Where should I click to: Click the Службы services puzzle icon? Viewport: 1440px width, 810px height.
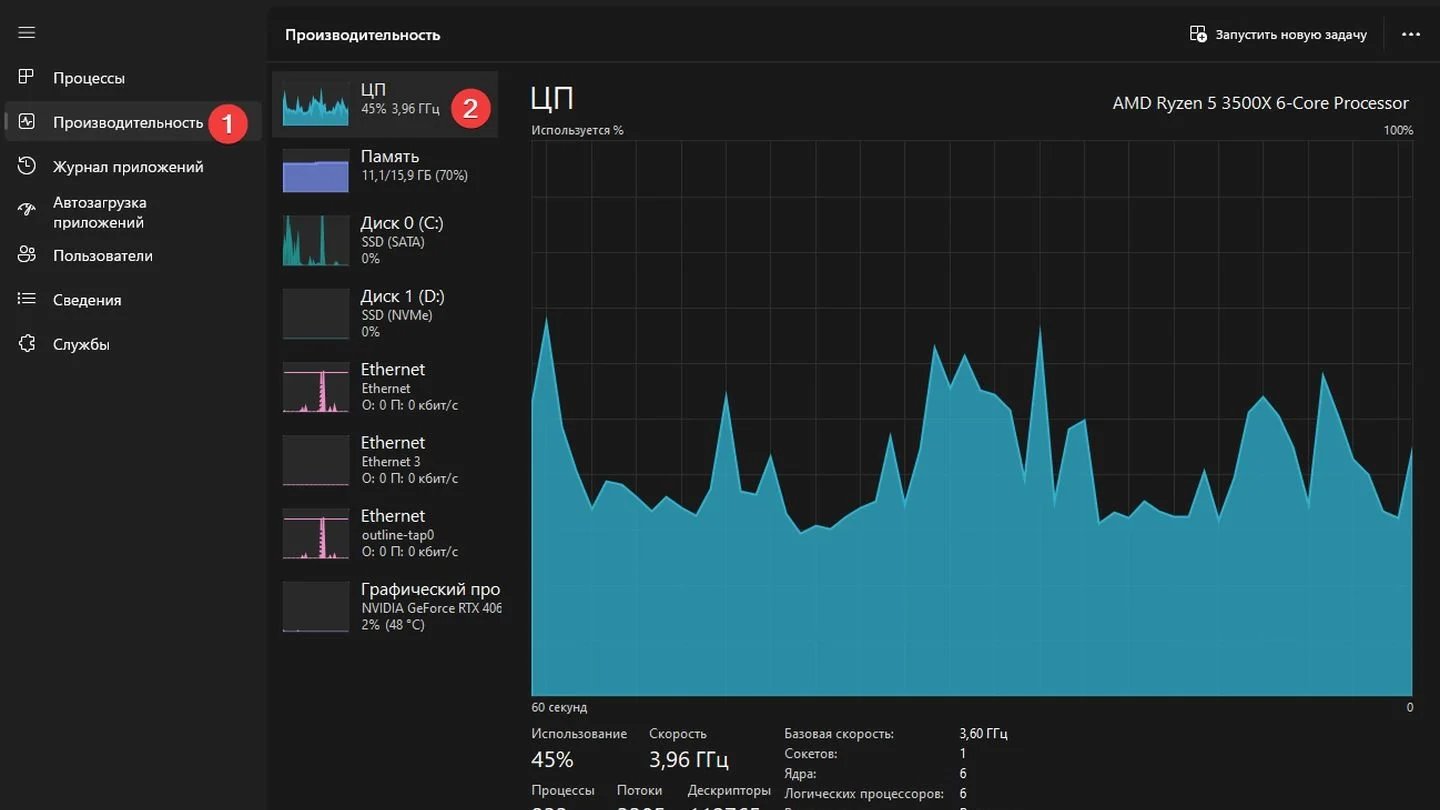(27, 344)
